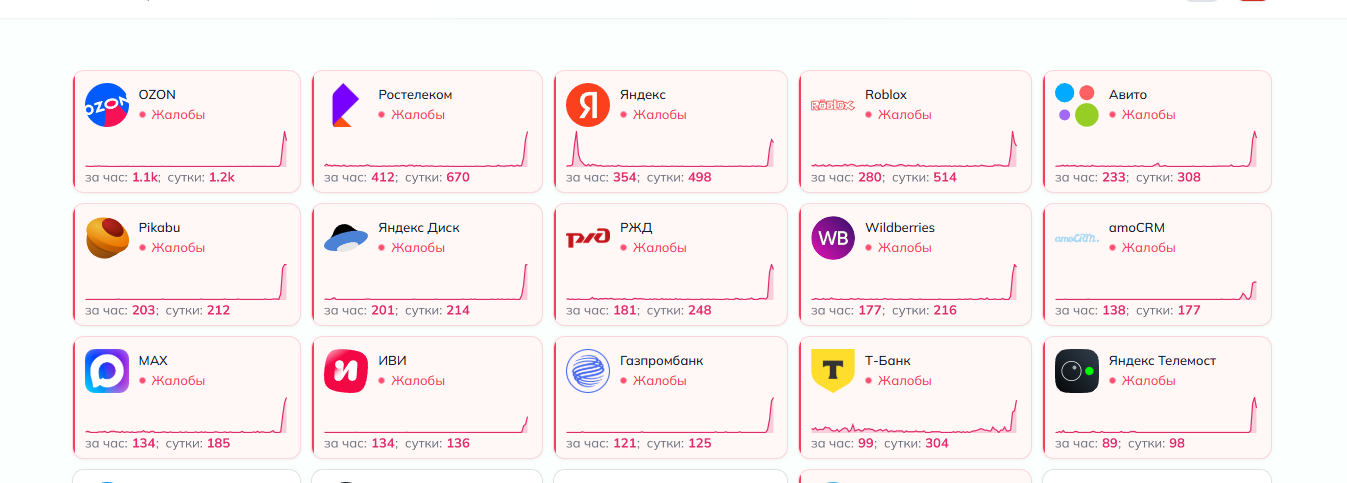Choose the ИВИ pink icon
The image size is (1347, 483).
(x=346, y=371)
